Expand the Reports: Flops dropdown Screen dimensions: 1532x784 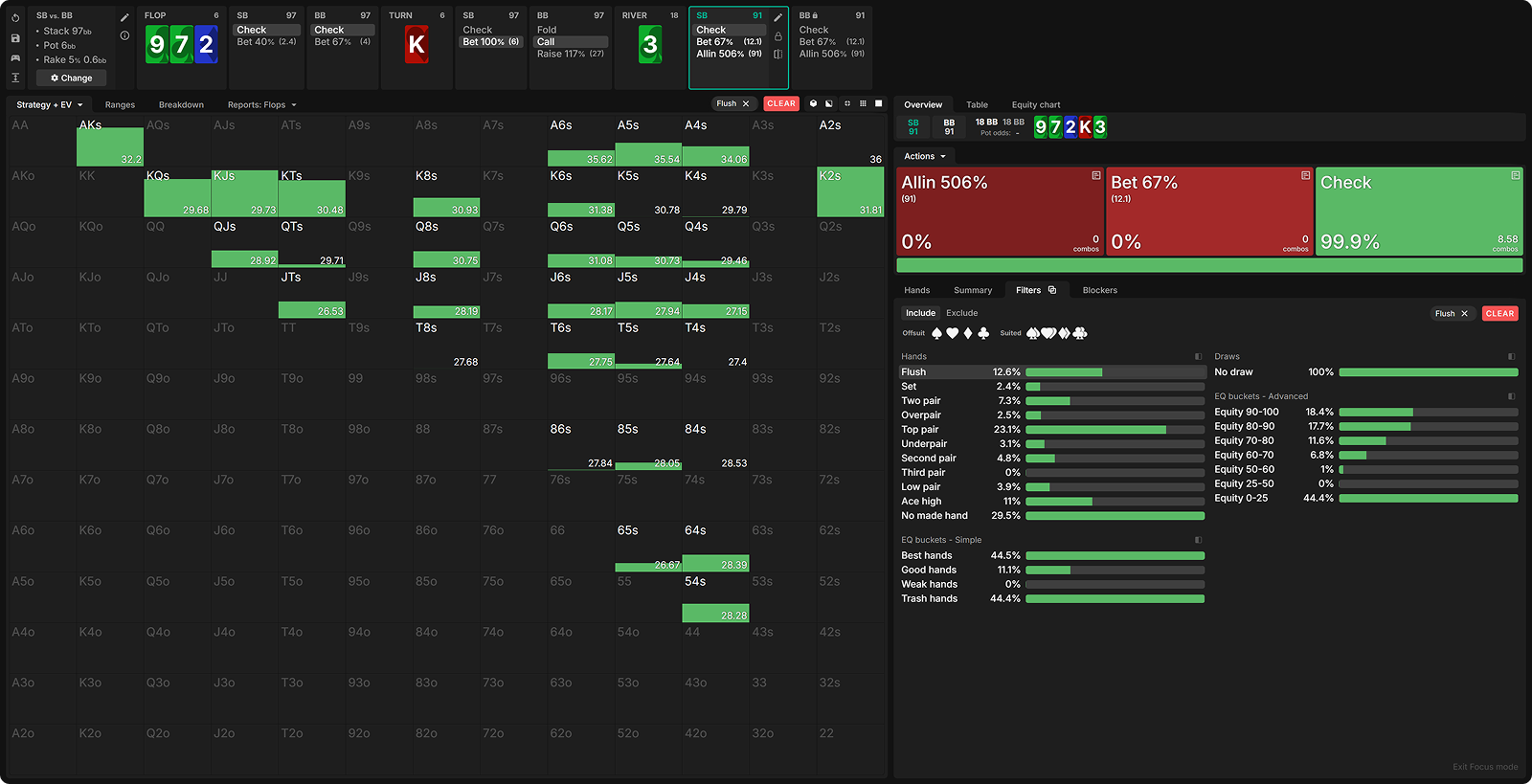(261, 104)
